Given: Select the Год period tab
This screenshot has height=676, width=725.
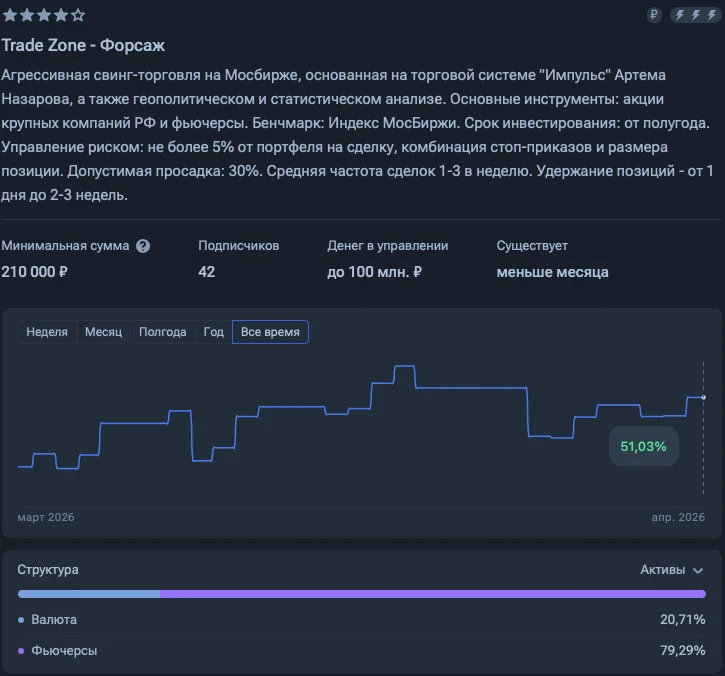Looking at the screenshot, I should [x=214, y=332].
